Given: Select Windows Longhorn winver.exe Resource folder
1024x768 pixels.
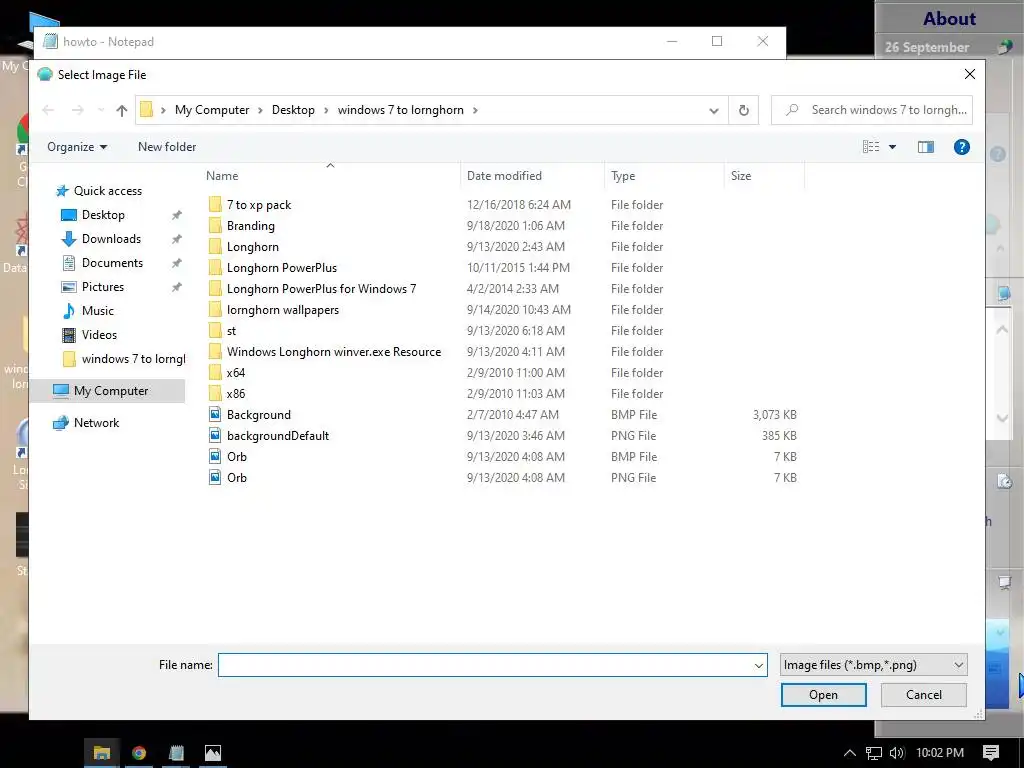Looking at the screenshot, I should (334, 351).
